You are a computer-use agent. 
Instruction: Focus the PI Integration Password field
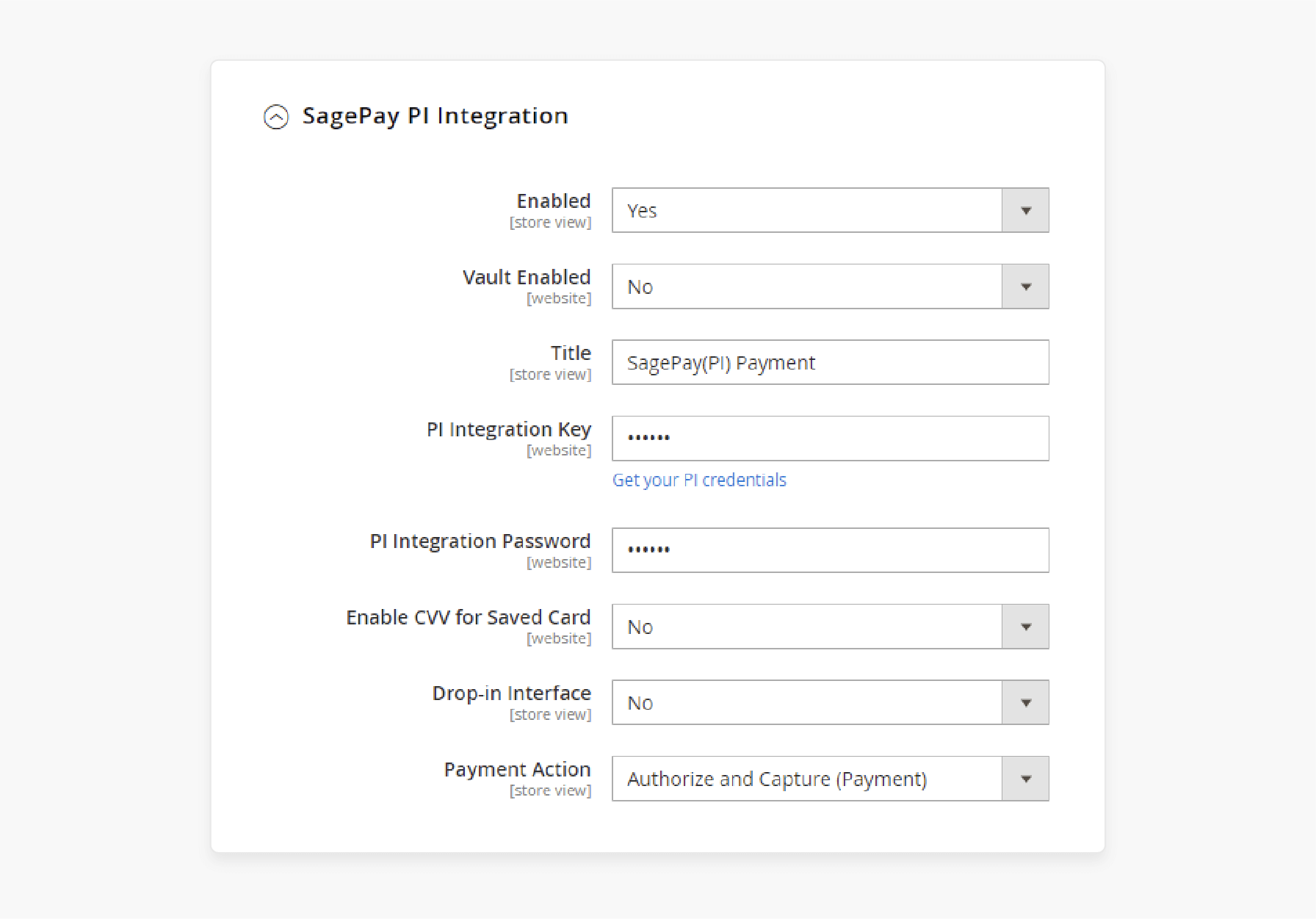[x=831, y=550]
